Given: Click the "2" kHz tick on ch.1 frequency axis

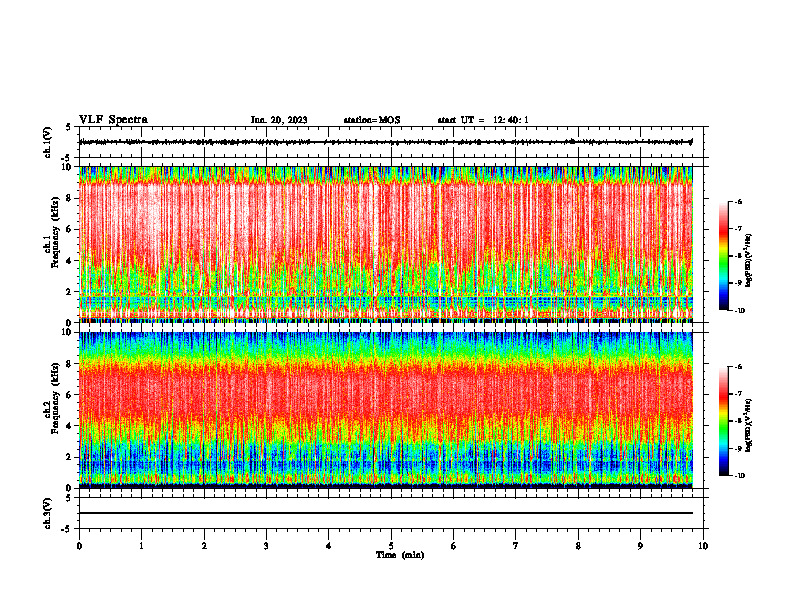Looking at the screenshot, I should [x=70, y=292].
